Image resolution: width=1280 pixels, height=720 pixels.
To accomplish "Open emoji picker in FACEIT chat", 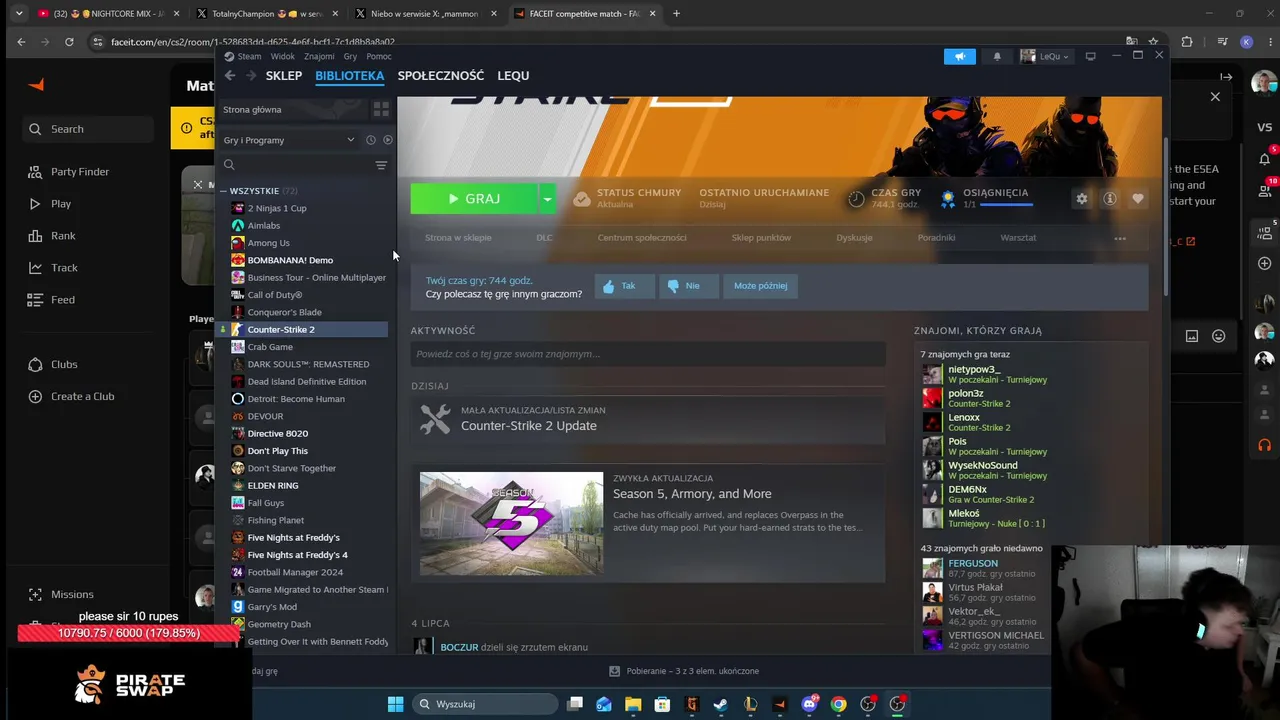I will 1219,336.
